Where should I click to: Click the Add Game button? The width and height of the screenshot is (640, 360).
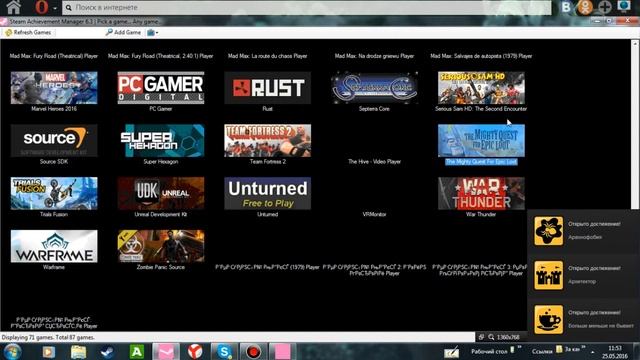pyautogui.click(x=123, y=32)
